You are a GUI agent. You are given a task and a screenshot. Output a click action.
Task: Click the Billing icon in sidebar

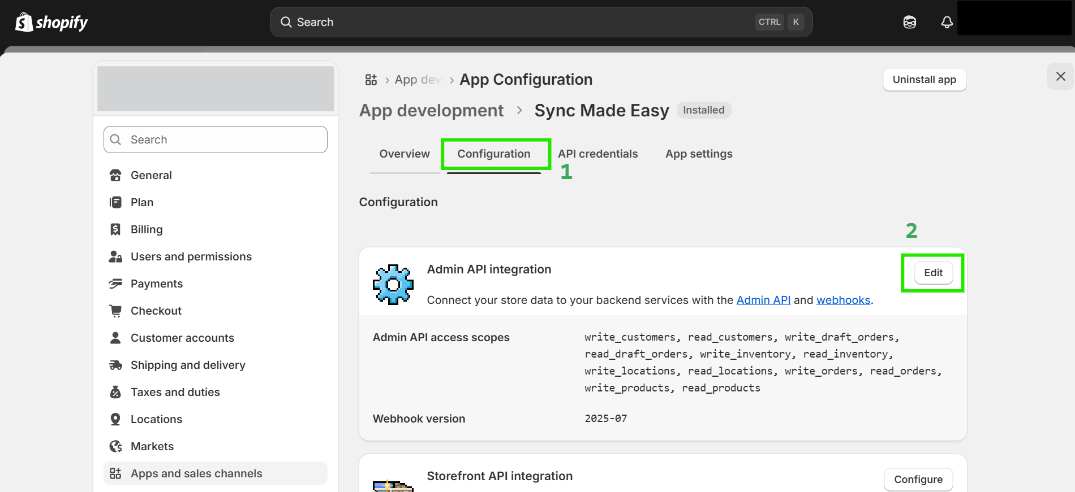coord(115,229)
